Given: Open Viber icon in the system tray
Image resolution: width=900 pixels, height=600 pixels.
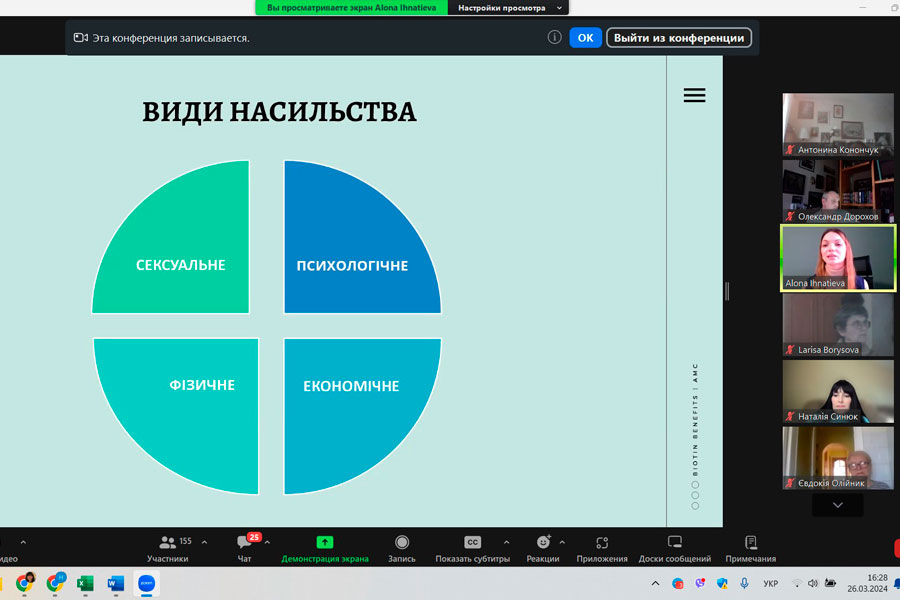Looking at the screenshot, I should 700,583.
